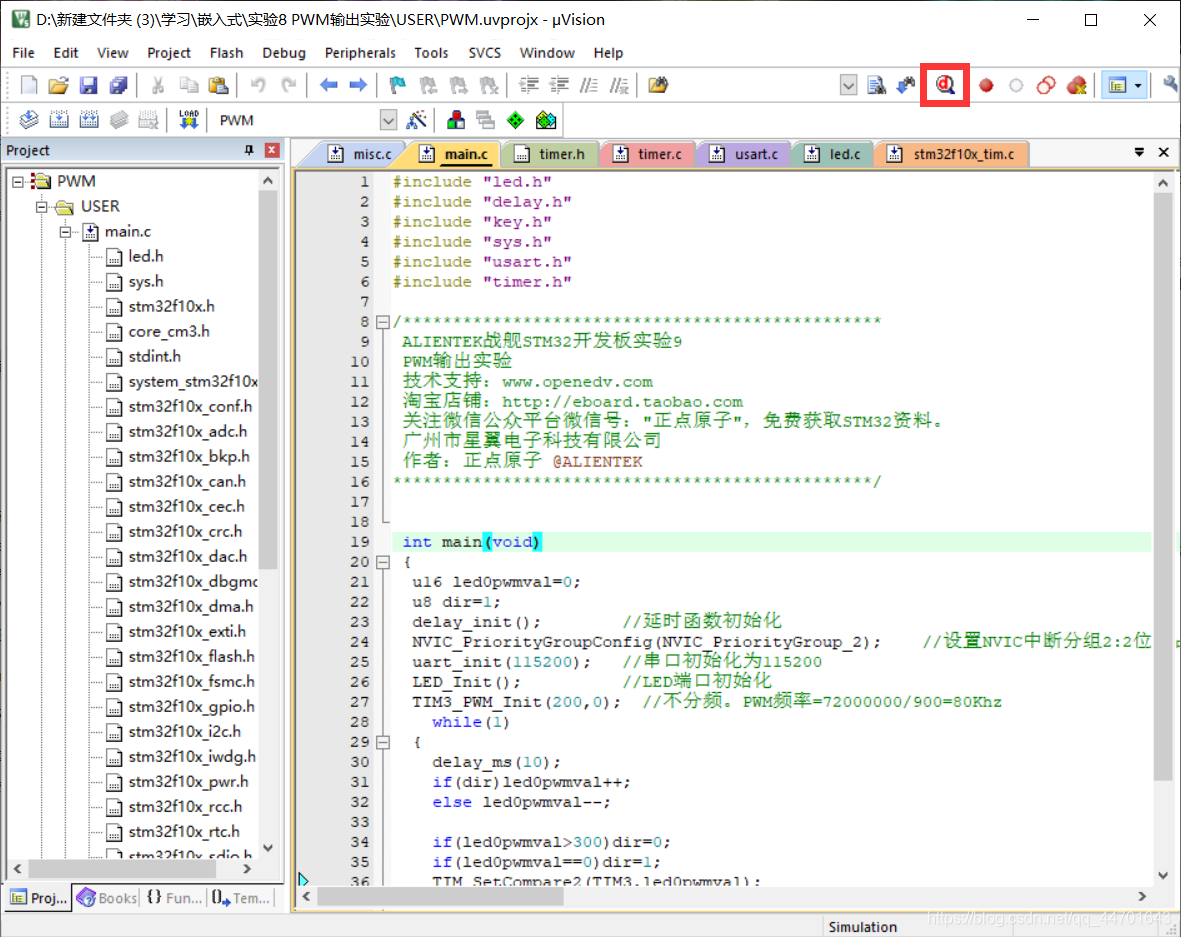
Task: Click the editor horizontal scrollbar thumb
Action: tap(441, 896)
